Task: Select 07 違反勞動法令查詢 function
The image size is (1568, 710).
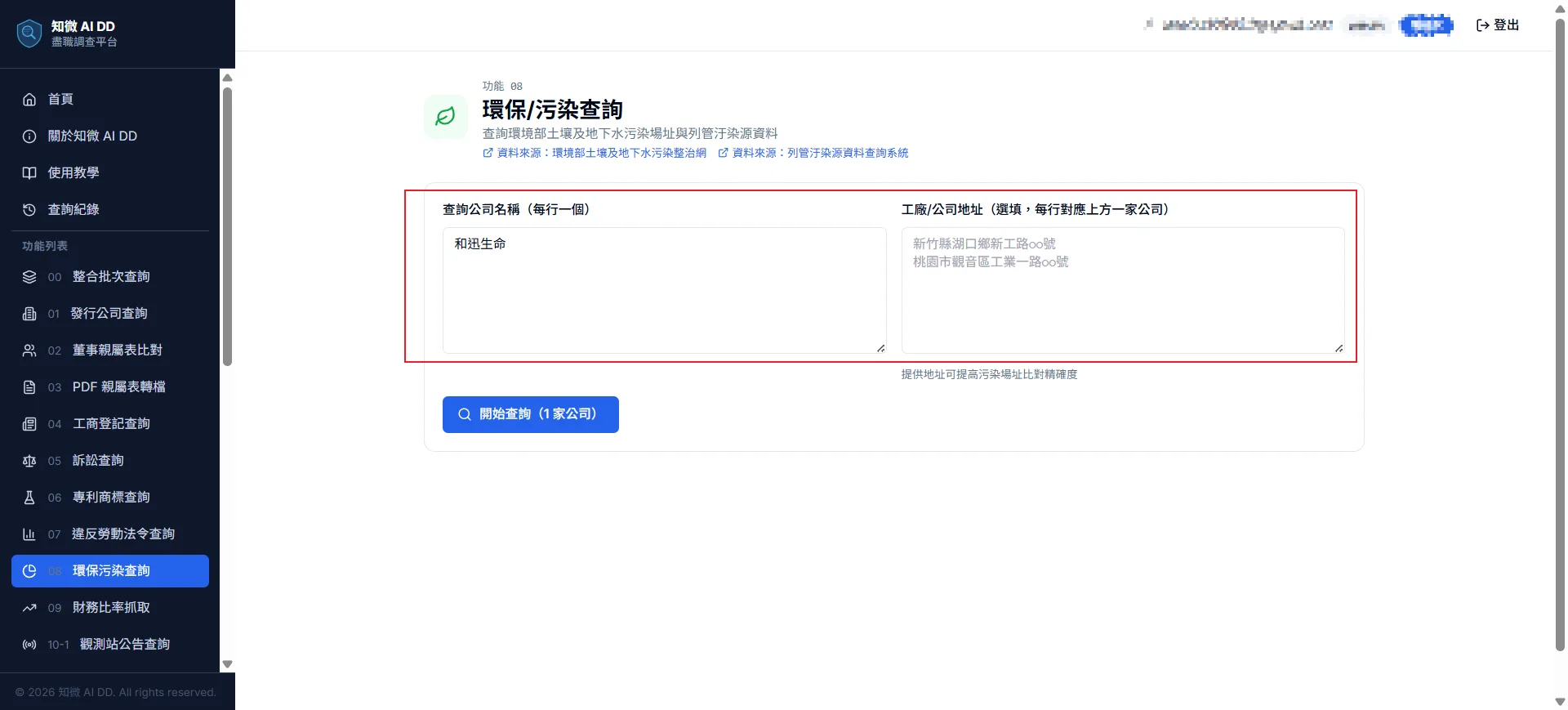Action: point(110,534)
